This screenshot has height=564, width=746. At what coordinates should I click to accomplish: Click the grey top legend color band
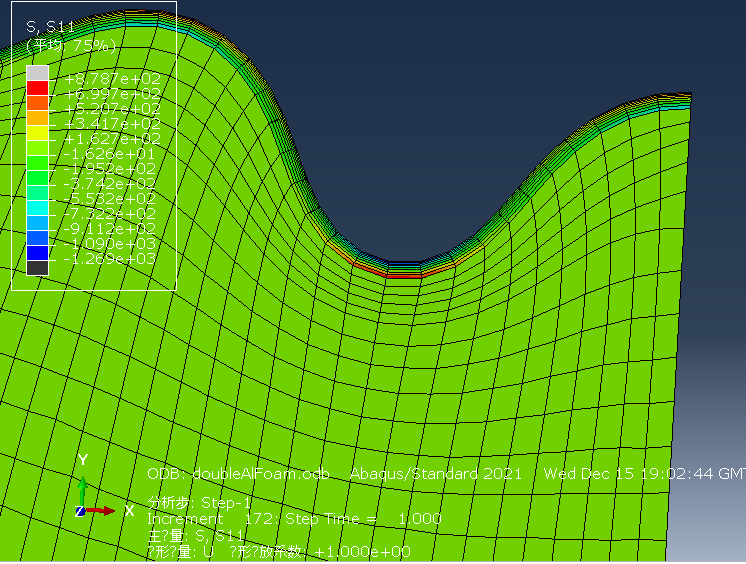(x=37, y=73)
